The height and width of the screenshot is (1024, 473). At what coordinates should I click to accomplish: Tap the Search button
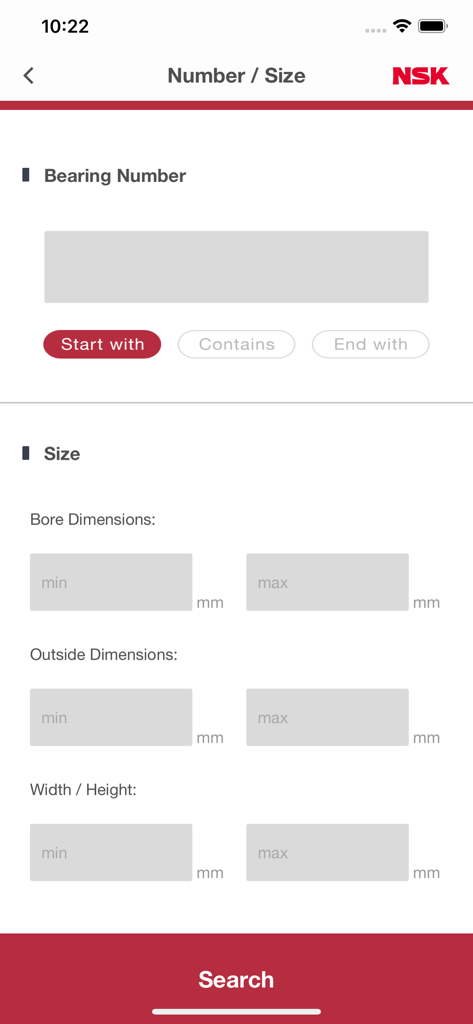coord(236,978)
